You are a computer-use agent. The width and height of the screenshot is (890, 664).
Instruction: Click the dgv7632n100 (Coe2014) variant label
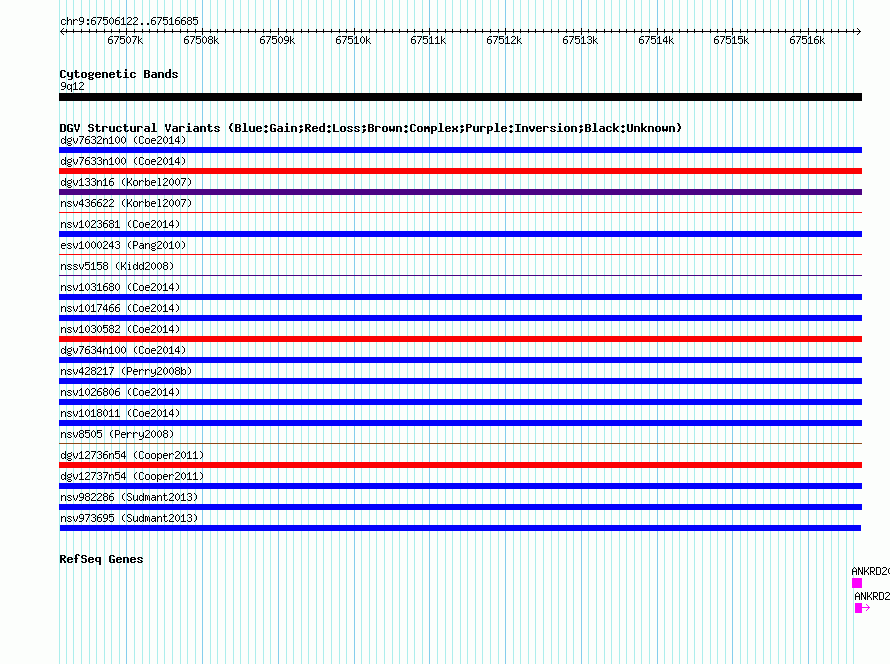pyautogui.click(x=123, y=140)
